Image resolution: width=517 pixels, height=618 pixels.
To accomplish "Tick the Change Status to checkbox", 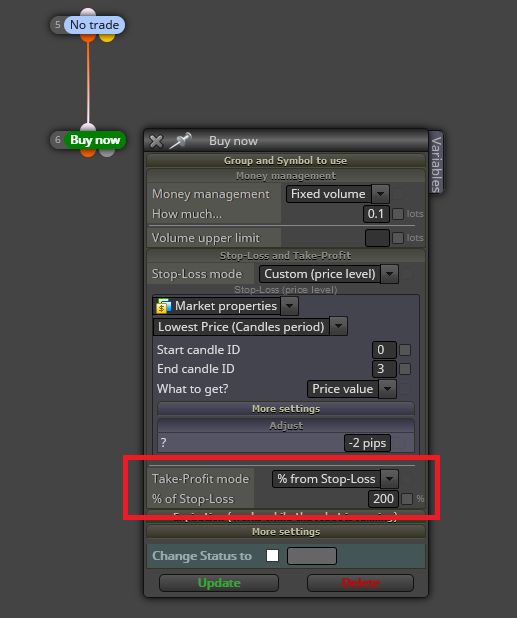I will tap(272, 556).
